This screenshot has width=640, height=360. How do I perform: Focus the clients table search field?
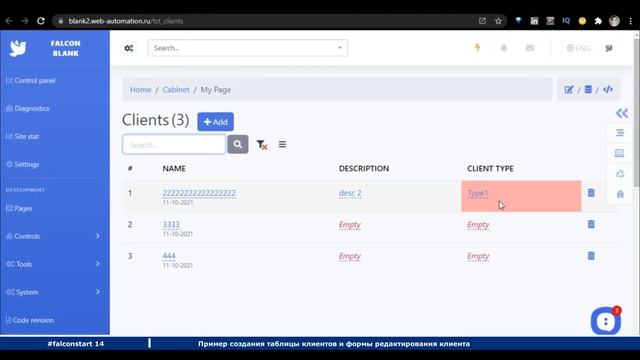click(174, 144)
